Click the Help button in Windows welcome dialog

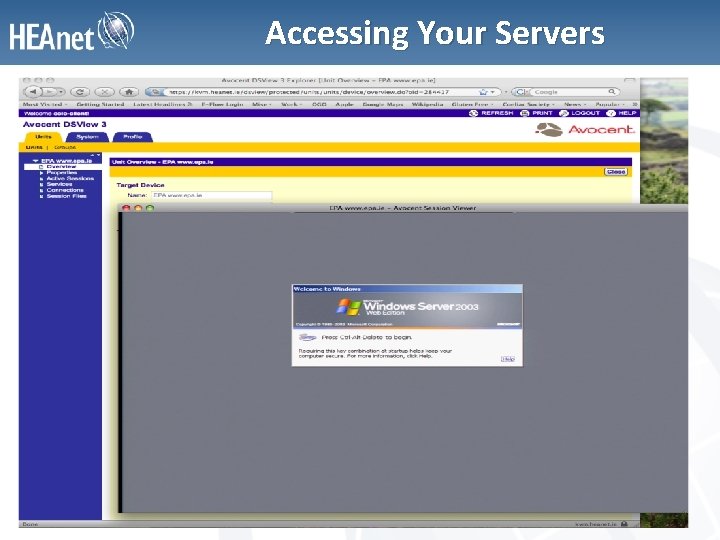(x=508, y=359)
